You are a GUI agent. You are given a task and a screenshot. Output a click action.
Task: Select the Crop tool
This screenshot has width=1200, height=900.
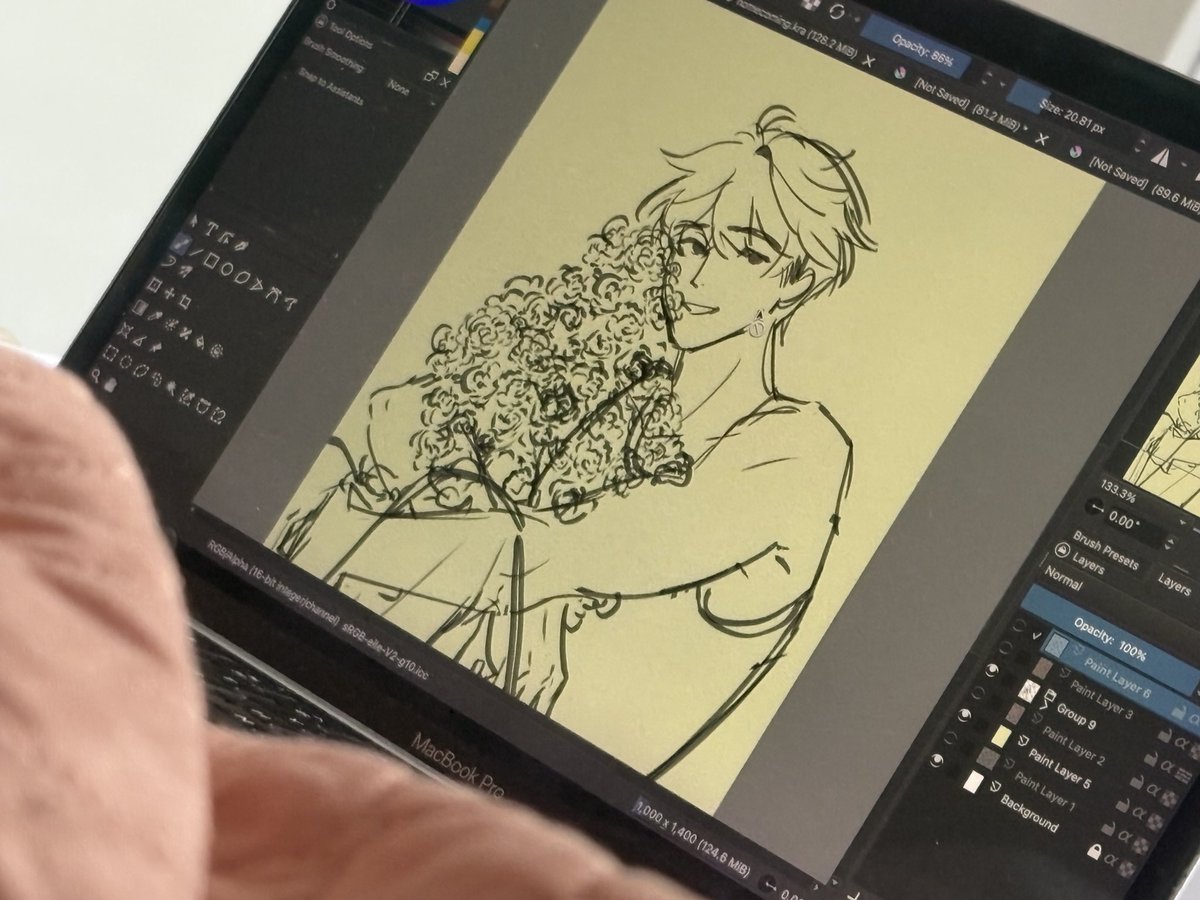[185, 302]
